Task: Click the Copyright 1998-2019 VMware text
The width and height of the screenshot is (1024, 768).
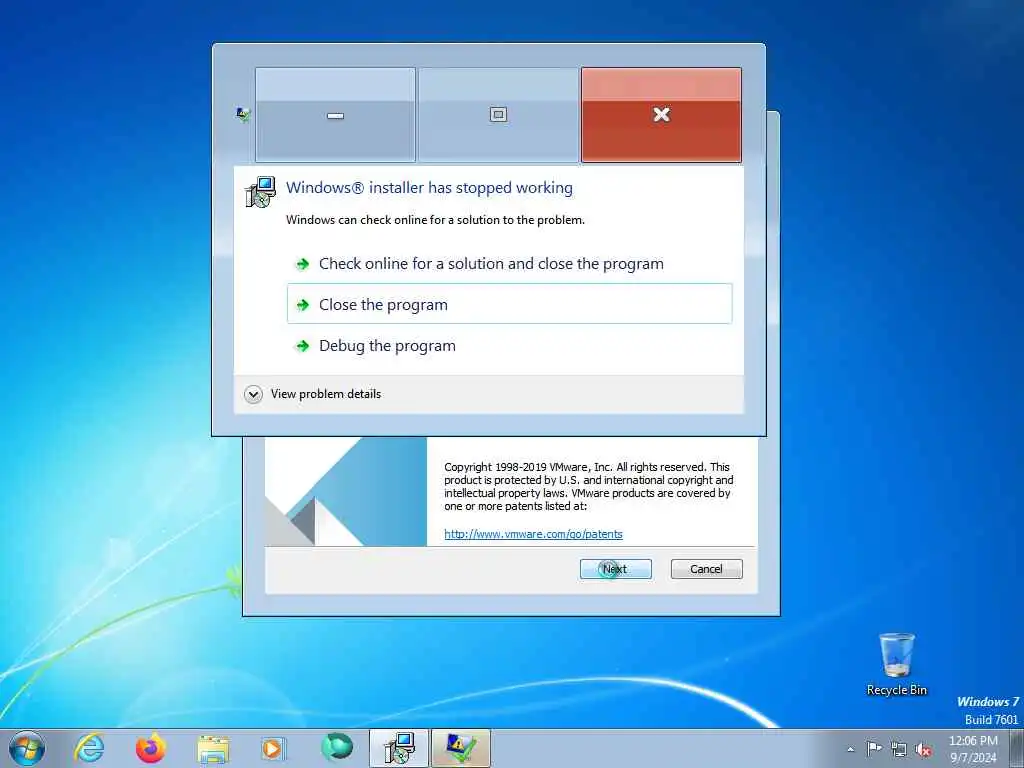Action: 588,487
